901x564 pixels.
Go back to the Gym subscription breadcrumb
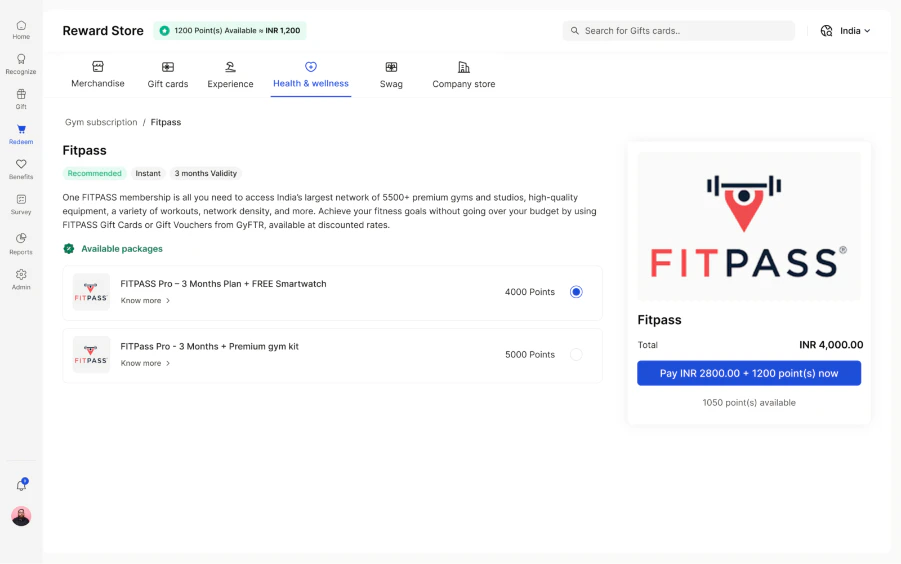point(101,122)
